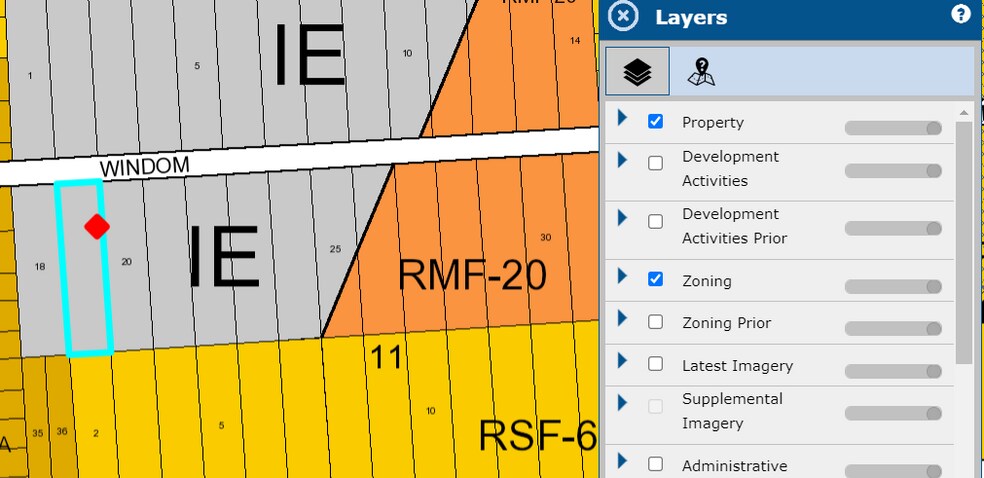Expand the Zoning layer group arrow
The height and width of the screenshot is (478, 984).
click(622, 277)
